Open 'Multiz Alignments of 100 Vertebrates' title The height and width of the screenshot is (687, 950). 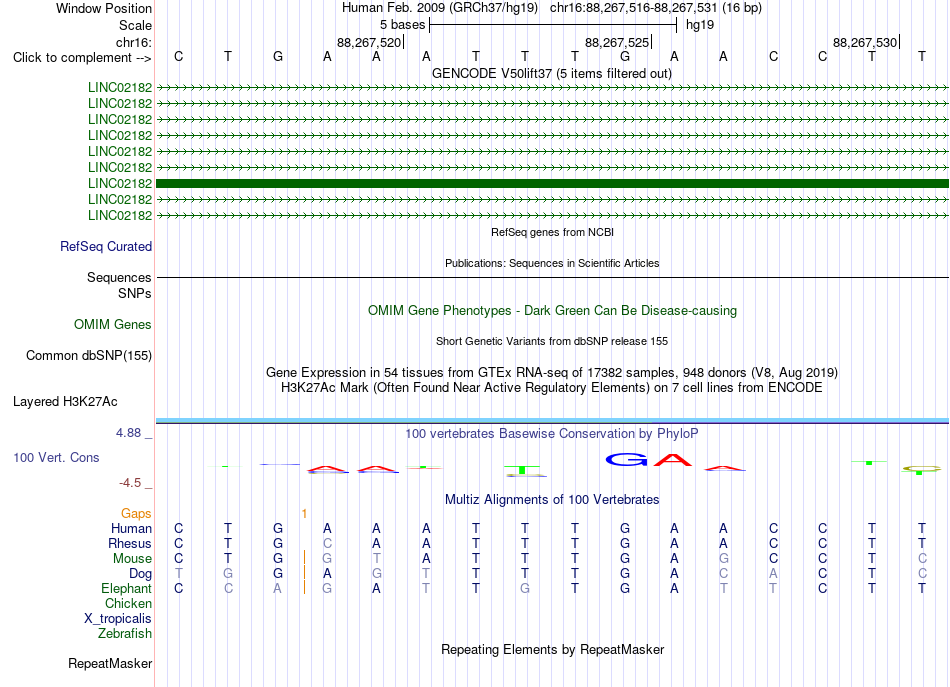(x=552, y=499)
